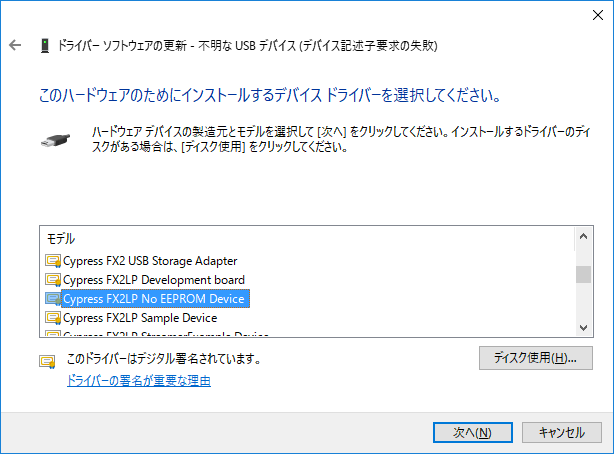Select the partially visible Cypress FX2LP StreamerExample Device
614x454 pixels.
[166, 334]
